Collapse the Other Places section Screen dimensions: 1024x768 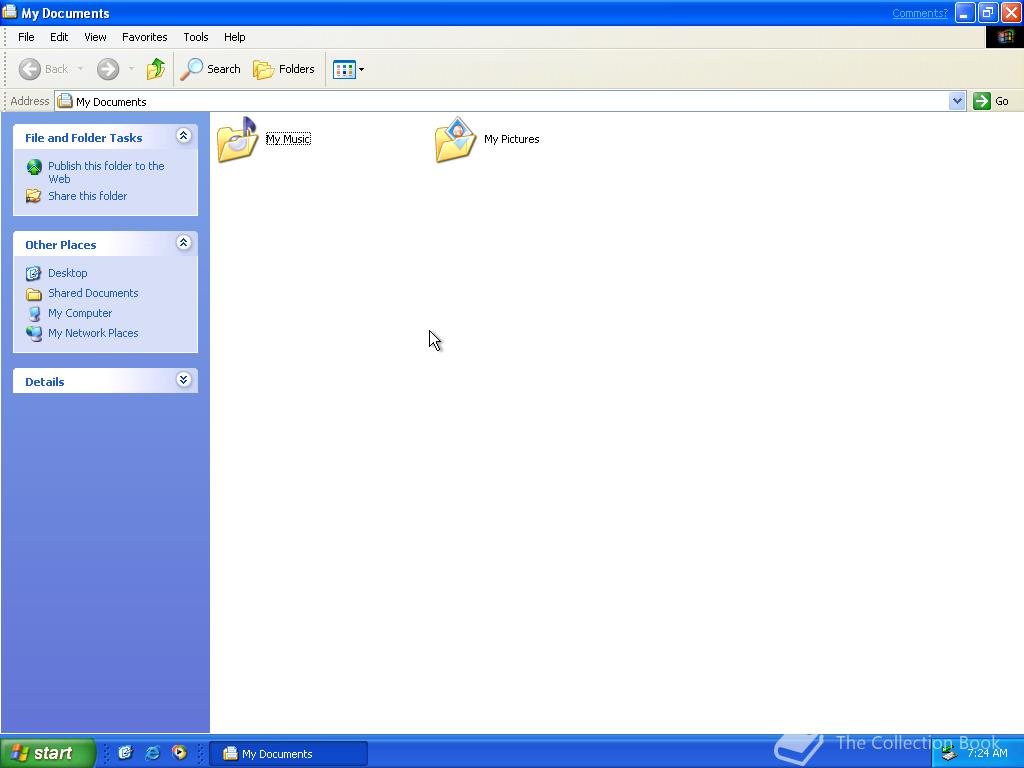tap(184, 242)
